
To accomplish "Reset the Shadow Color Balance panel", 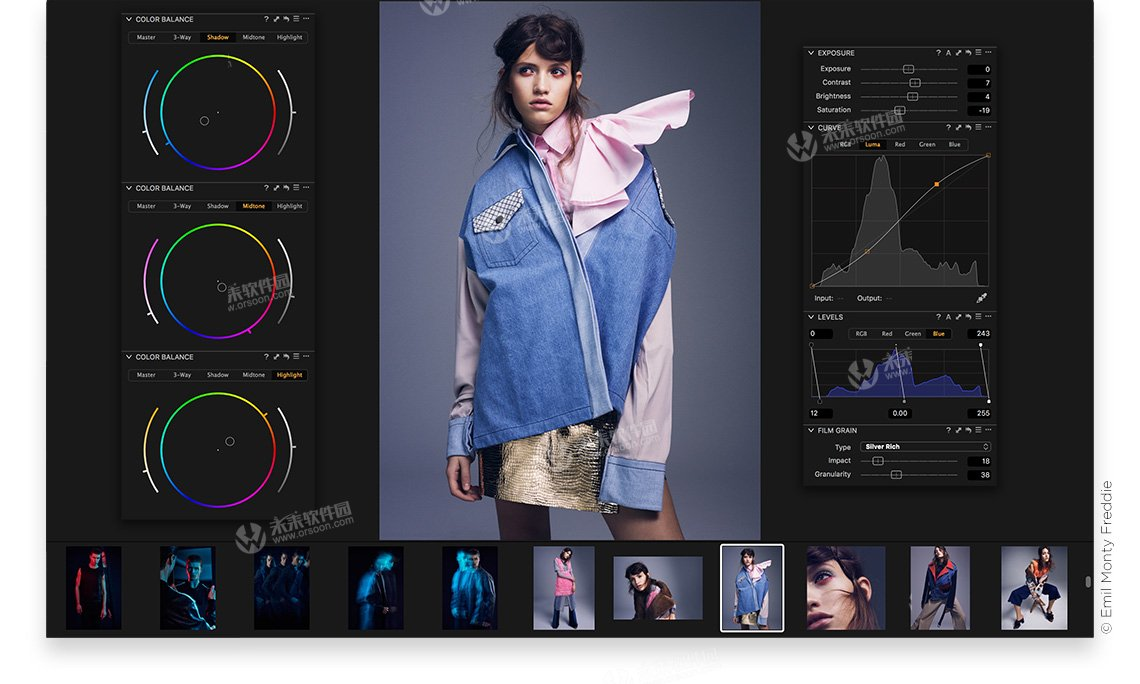I will point(286,19).
